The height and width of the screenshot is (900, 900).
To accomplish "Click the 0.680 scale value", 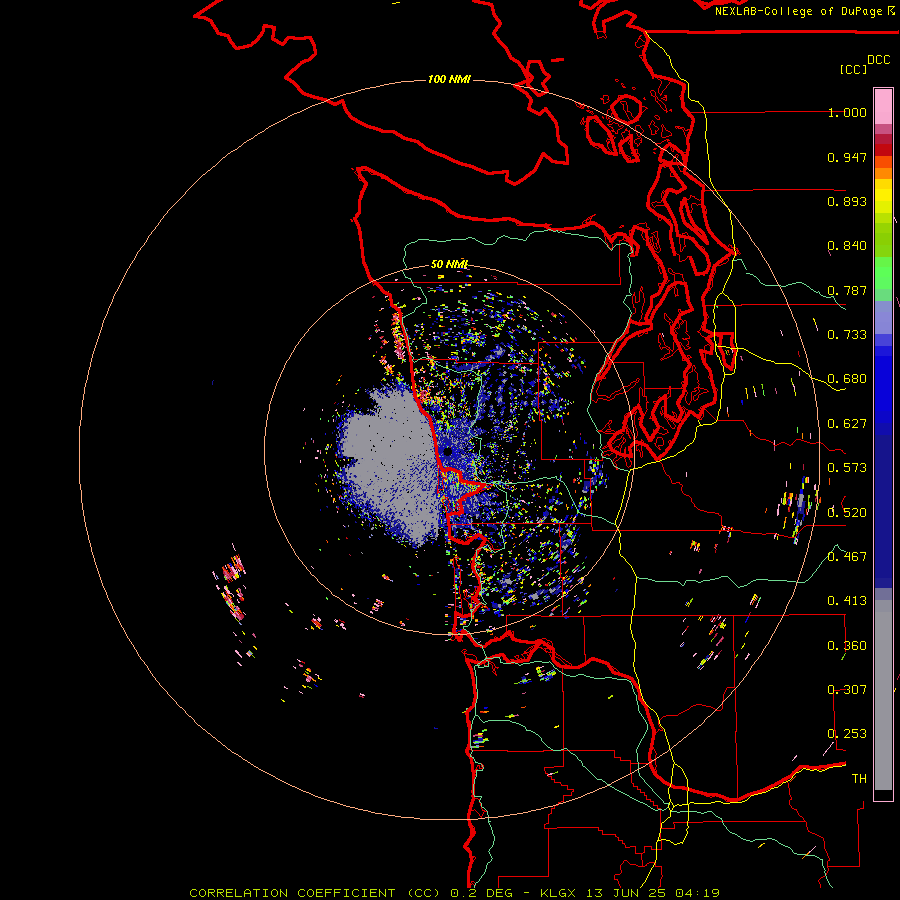I will (847, 379).
